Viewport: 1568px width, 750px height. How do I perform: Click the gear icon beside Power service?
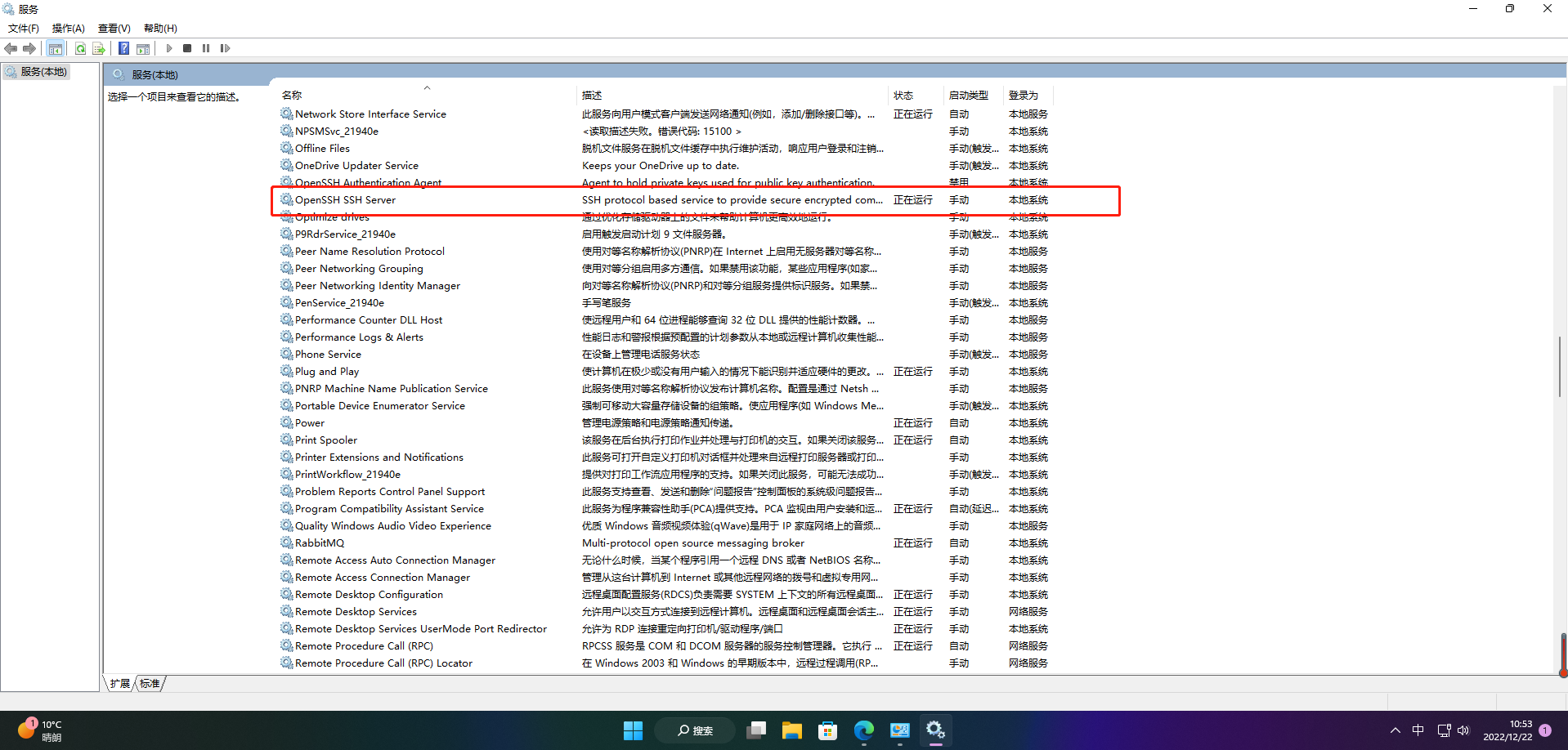pos(287,422)
